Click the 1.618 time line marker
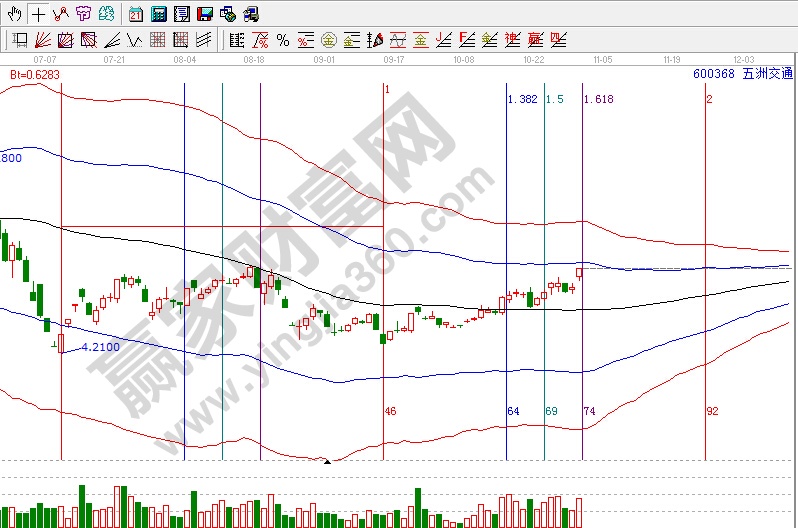Viewport: 798px width, 528px height. click(598, 100)
